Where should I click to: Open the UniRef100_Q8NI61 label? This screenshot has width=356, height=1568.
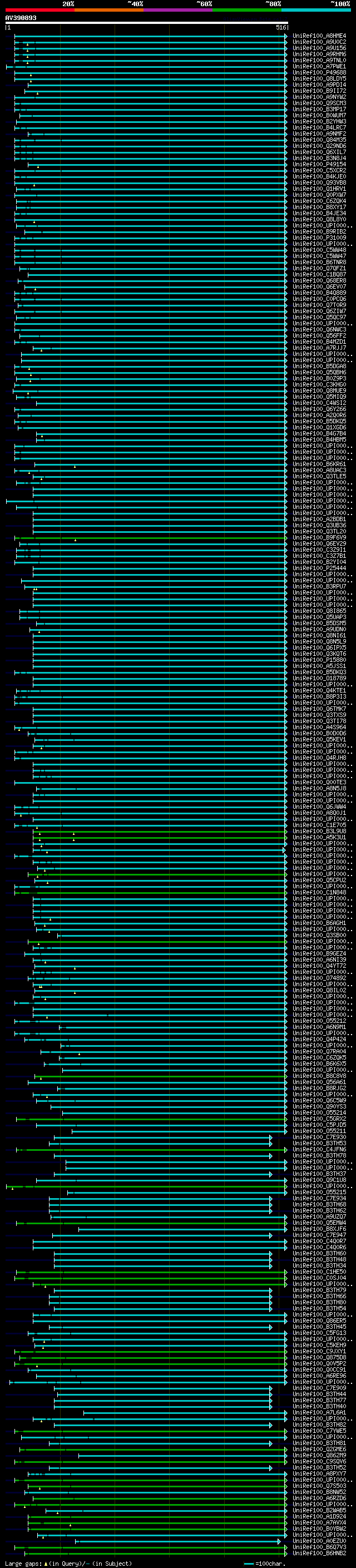pyautogui.click(x=319, y=635)
